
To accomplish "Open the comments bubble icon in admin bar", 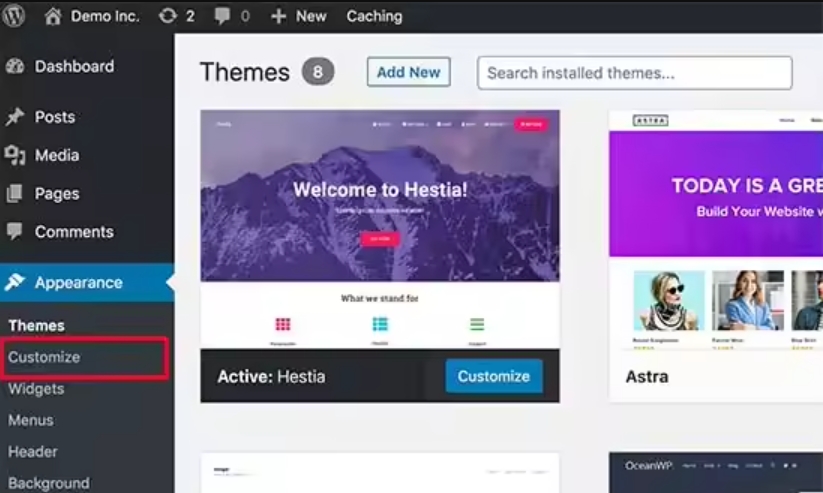I will pyautogui.click(x=222, y=16).
